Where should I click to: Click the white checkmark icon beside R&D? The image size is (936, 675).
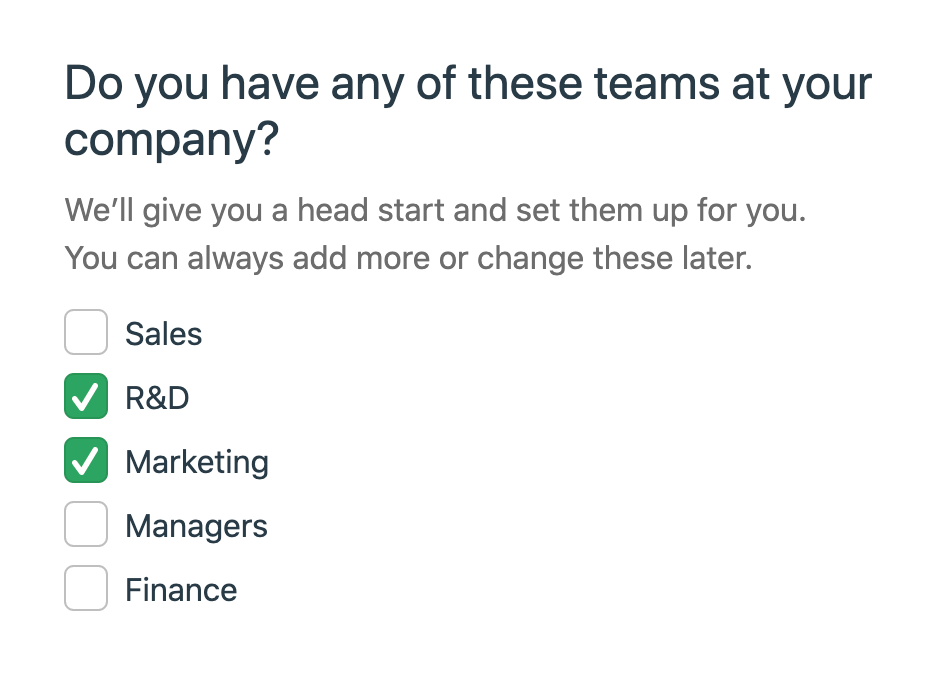click(x=86, y=398)
